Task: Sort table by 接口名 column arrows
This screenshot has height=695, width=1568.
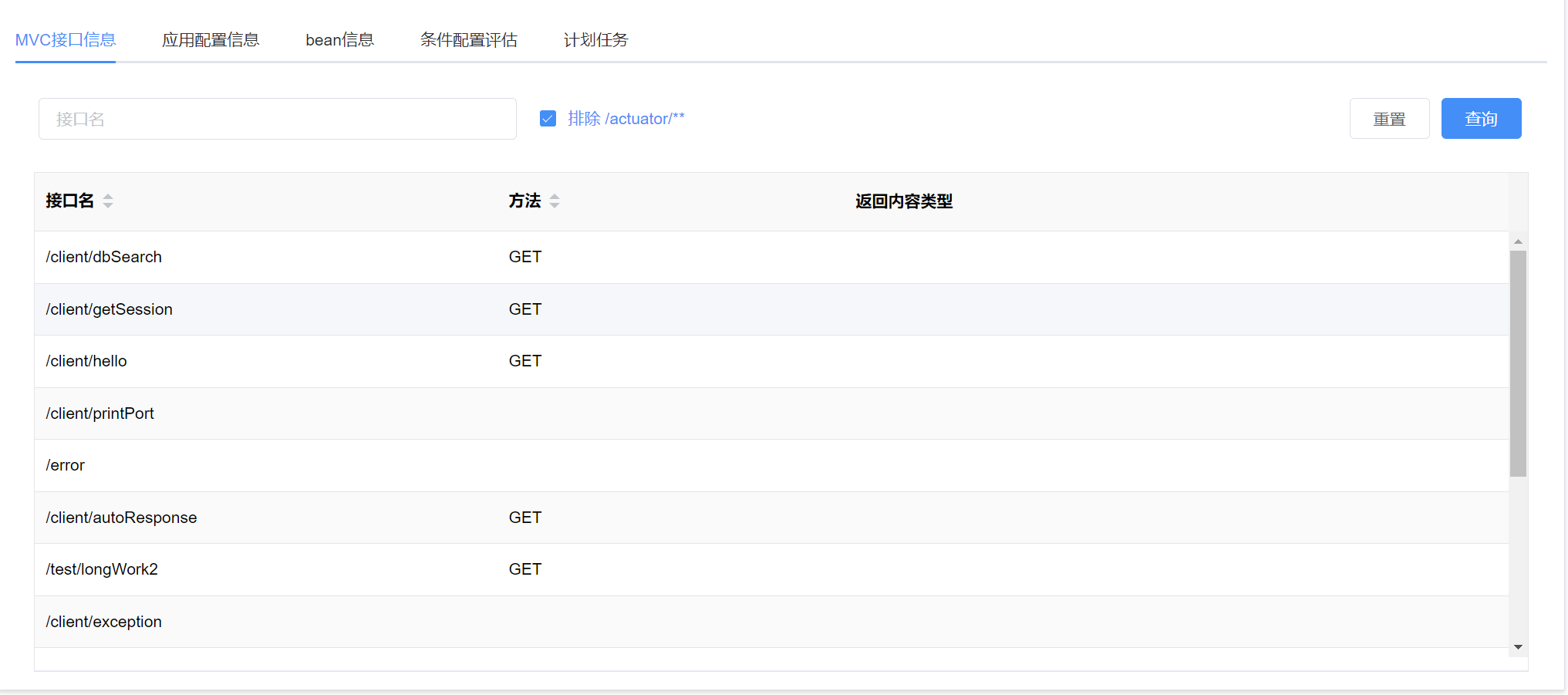Action: coord(108,201)
